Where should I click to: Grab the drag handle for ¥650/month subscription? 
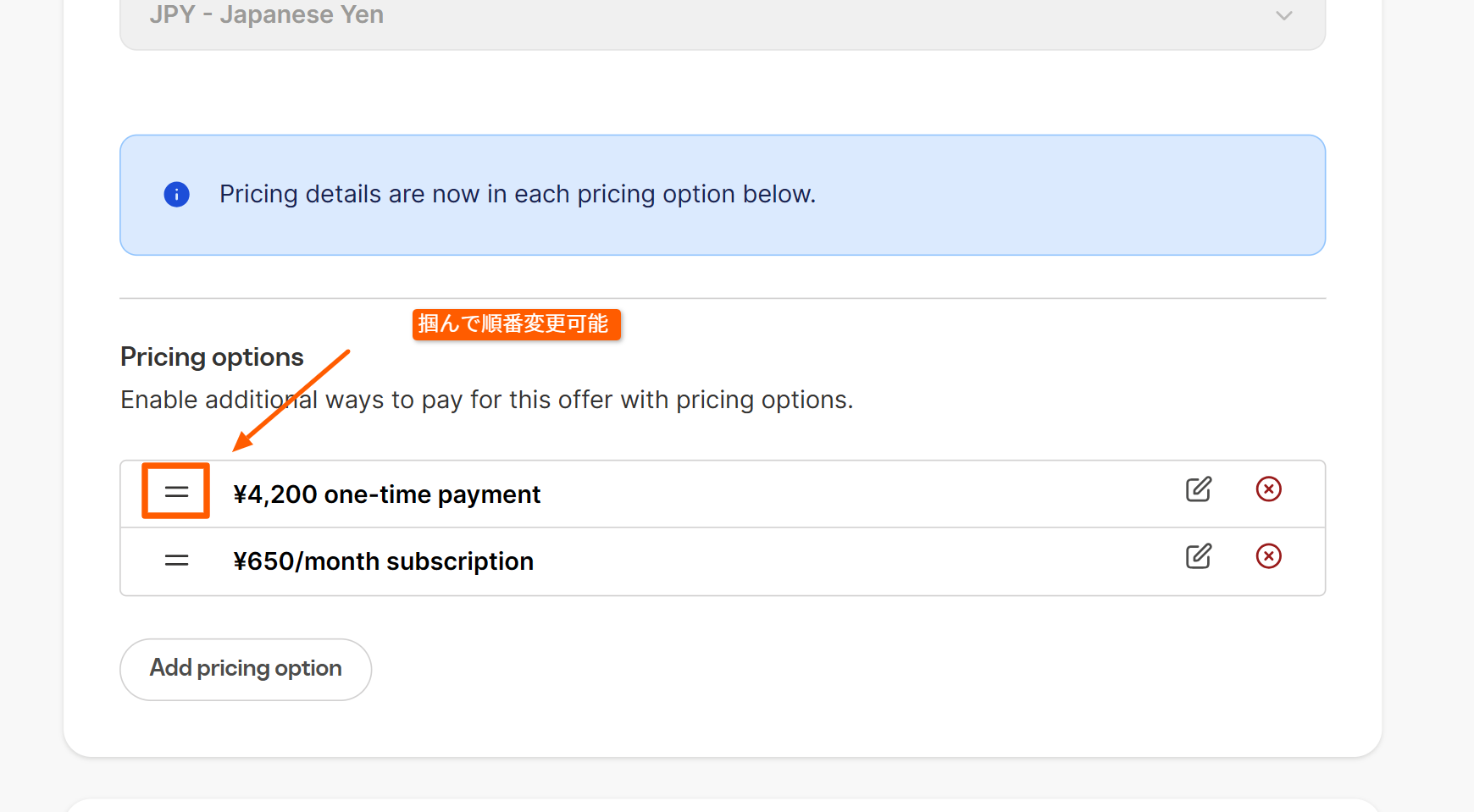(x=176, y=561)
